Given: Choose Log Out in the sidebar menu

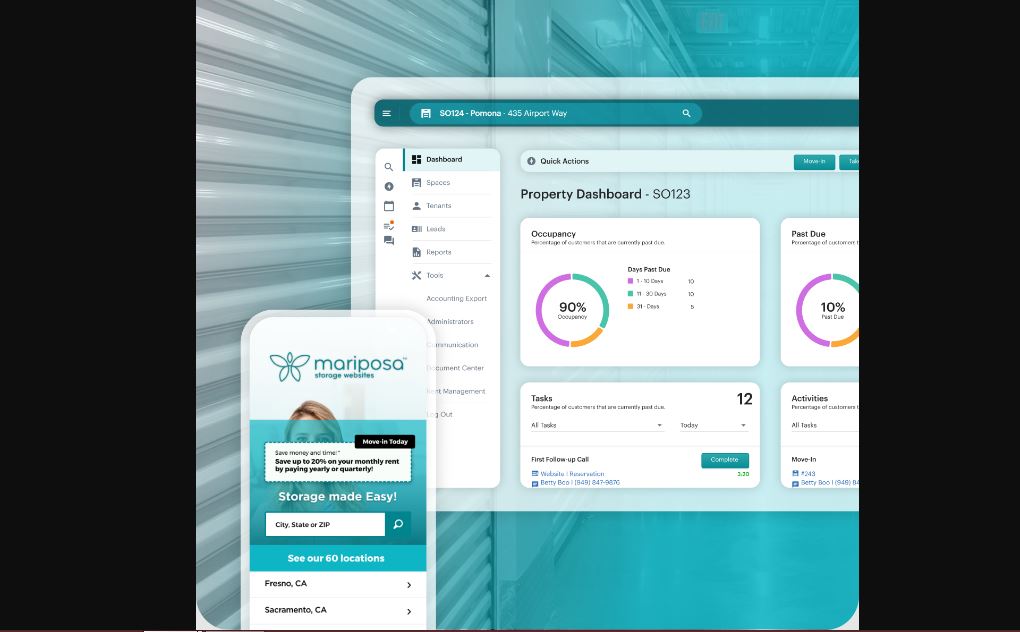Looking at the screenshot, I should 439,414.
